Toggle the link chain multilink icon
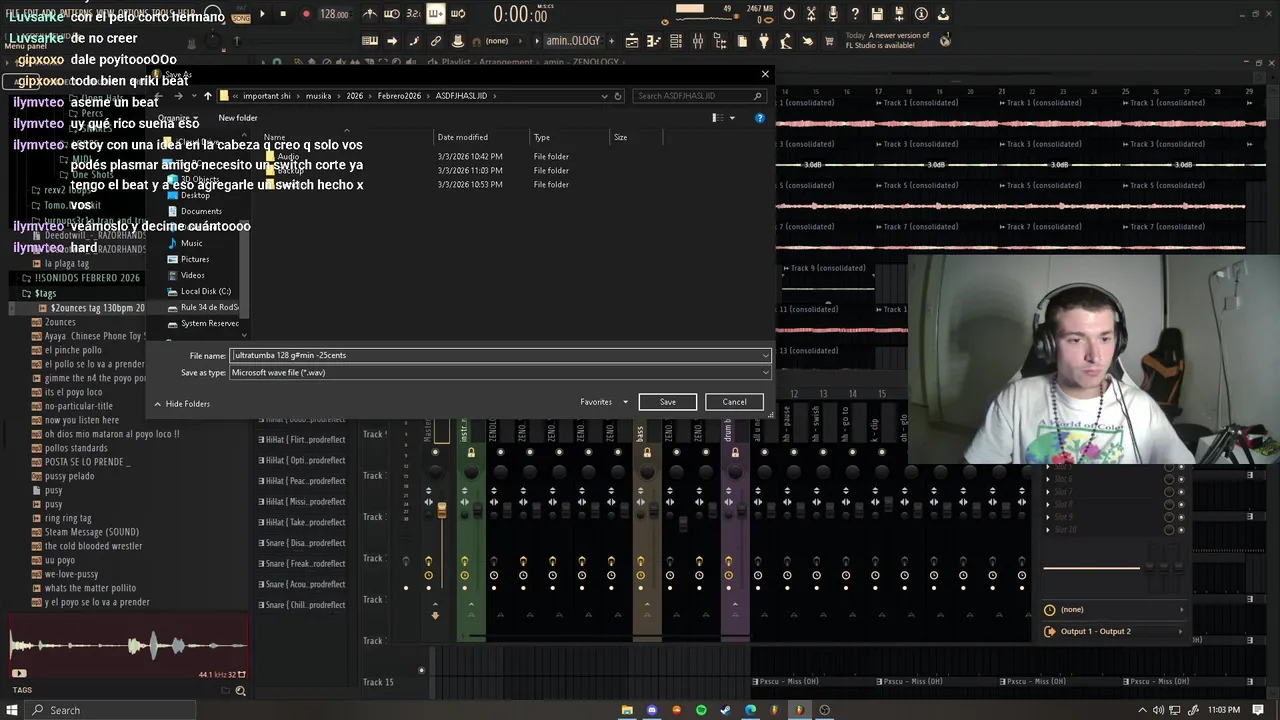Image resolution: width=1280 pixels, height=720 pixels. click(436, 41)
